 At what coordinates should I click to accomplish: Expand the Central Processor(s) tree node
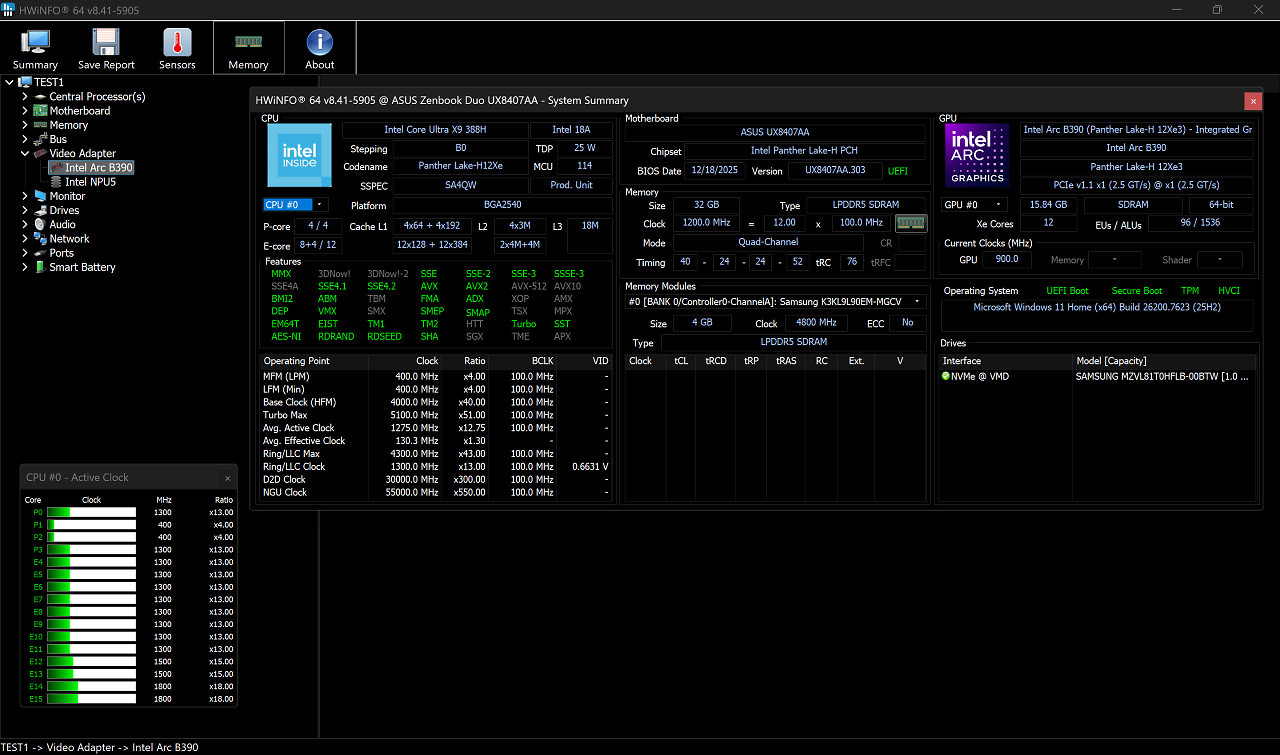click(25, 97)
